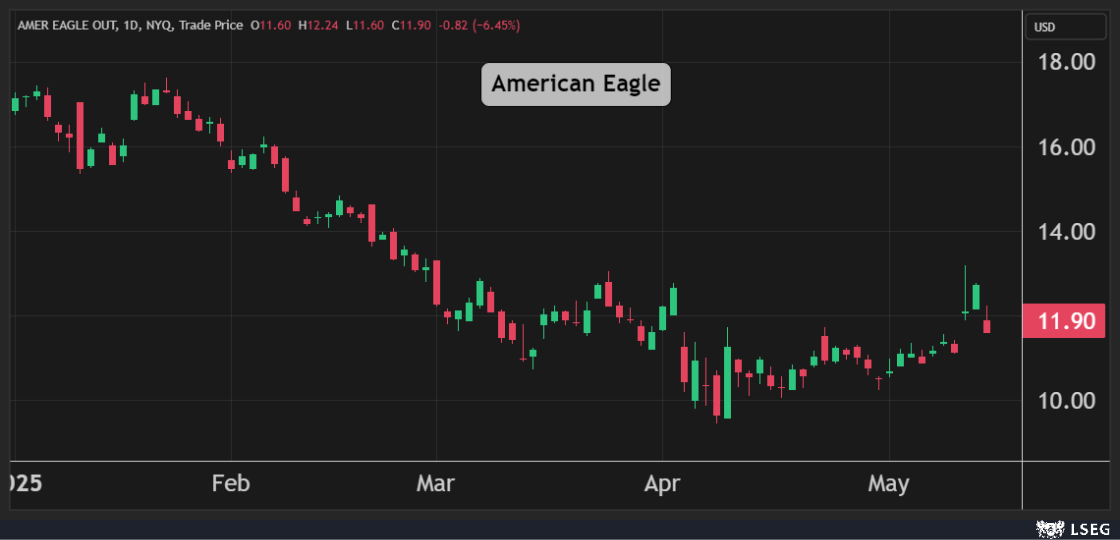Click the last red candlestick in May
Screen dimensions: 1120x540
click(x=987, y=325)
